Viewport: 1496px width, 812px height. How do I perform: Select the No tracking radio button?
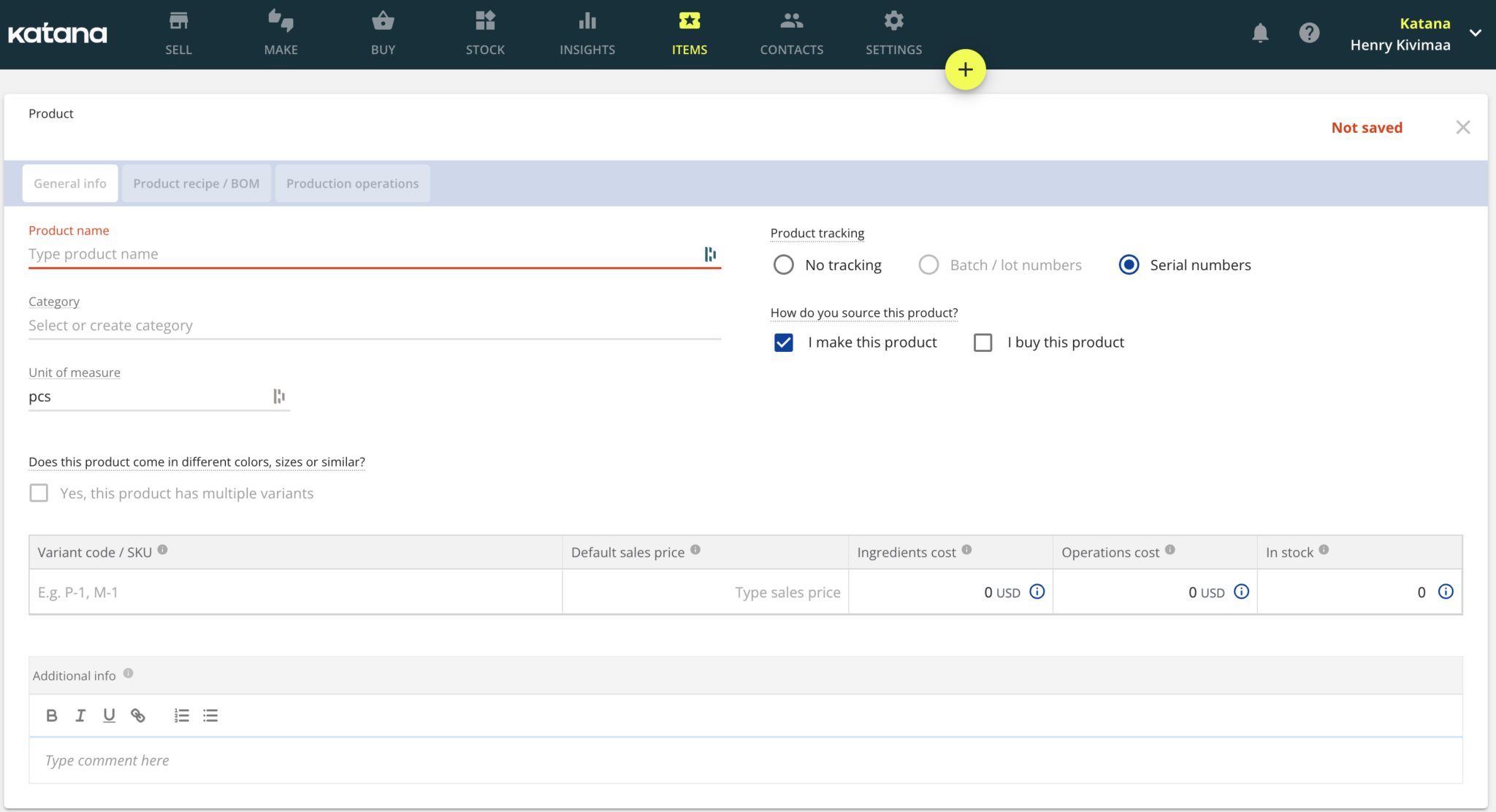[x=783, y=264]
